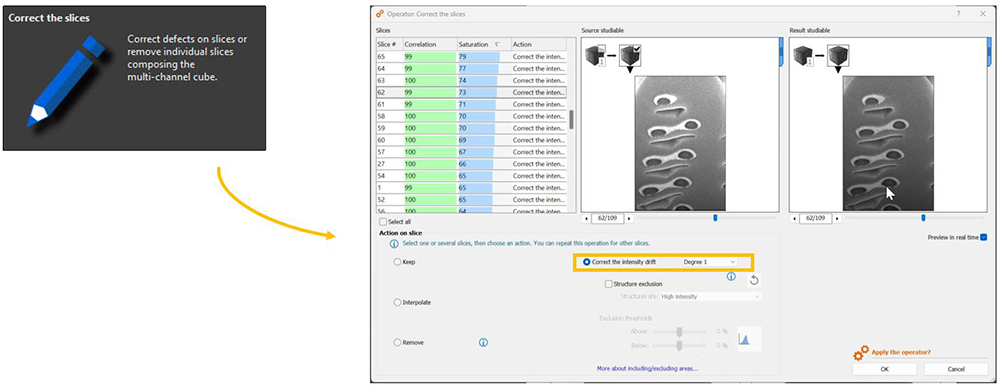Click the Source studiable slice image
The width and height of the screenshot is (1000, 388).
(x=680, y=144)
